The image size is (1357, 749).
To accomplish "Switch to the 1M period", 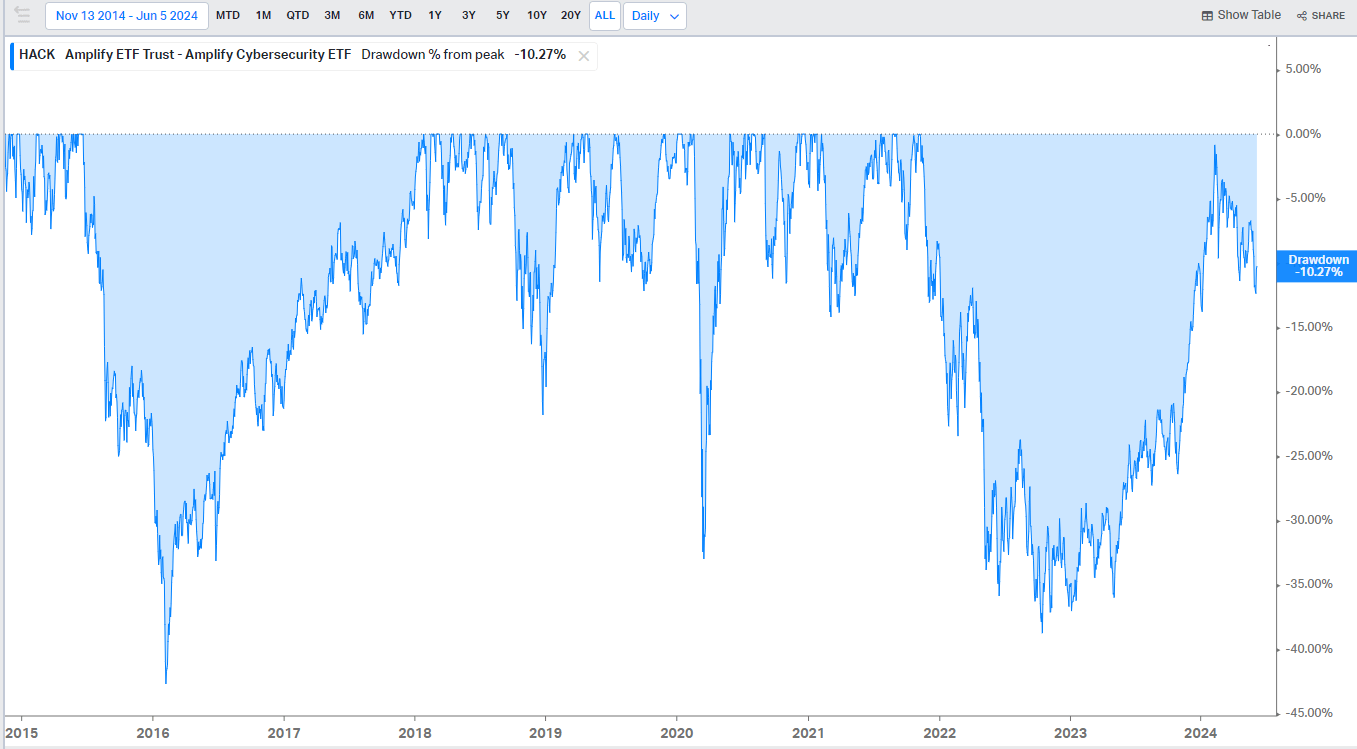I will tap(263, 15).
